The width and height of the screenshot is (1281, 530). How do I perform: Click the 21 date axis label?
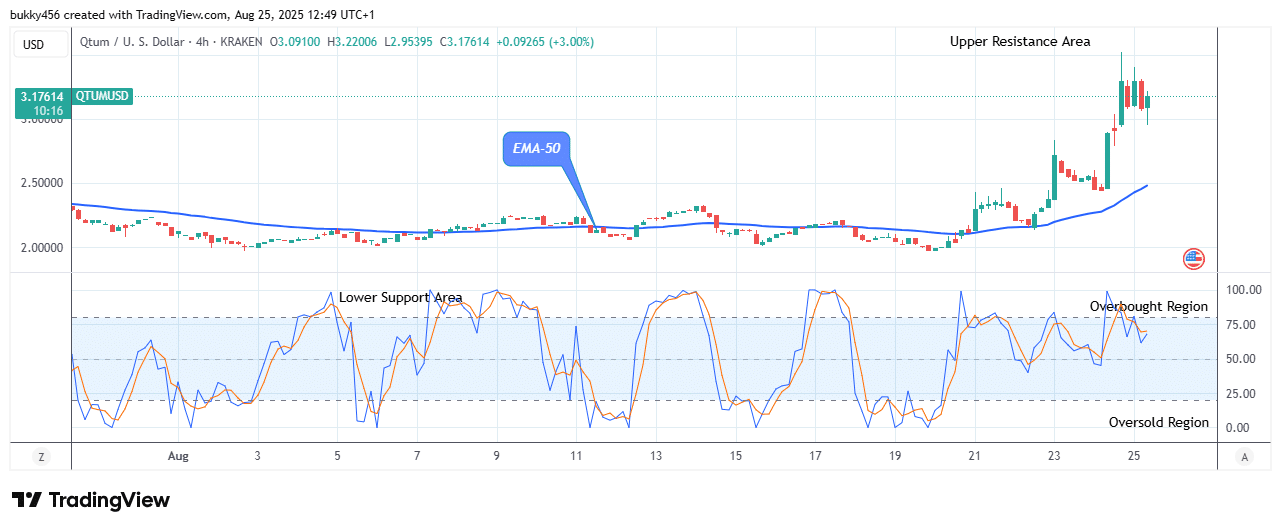click(974, 457)
